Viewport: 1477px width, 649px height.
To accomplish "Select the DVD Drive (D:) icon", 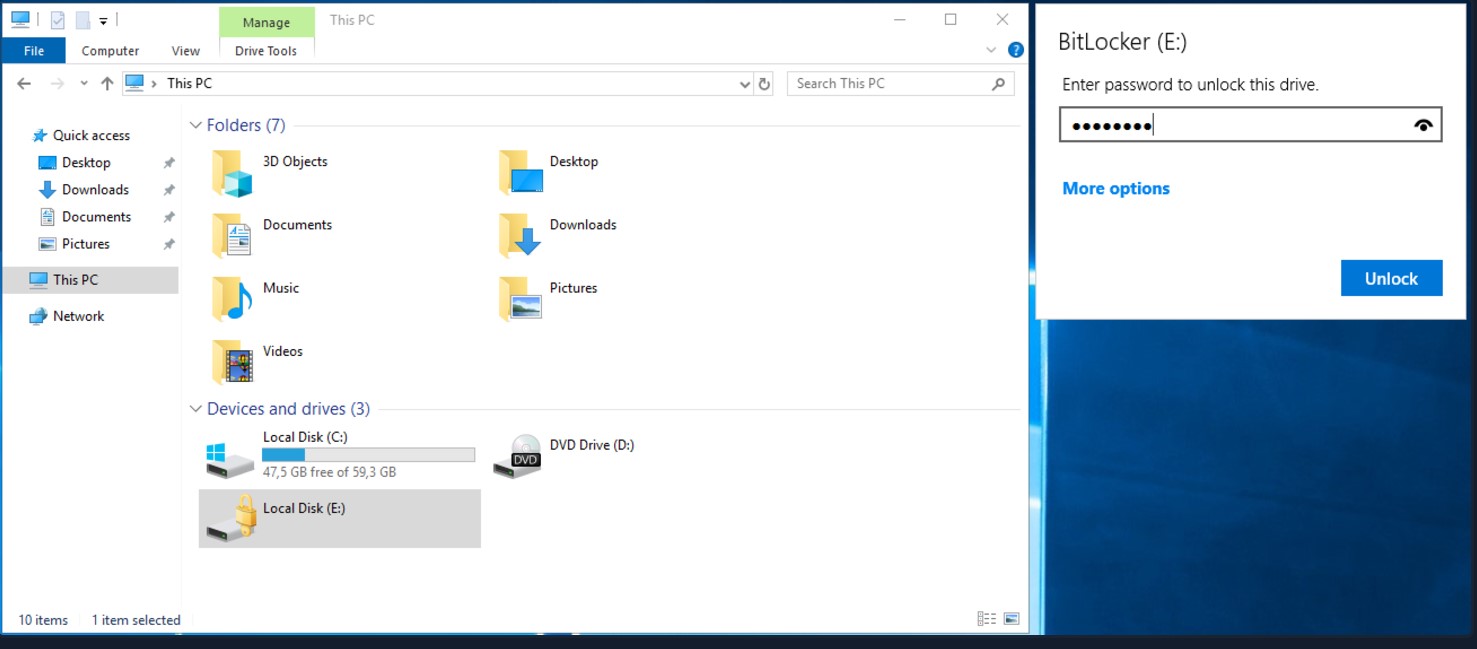I will pos(517,457).
